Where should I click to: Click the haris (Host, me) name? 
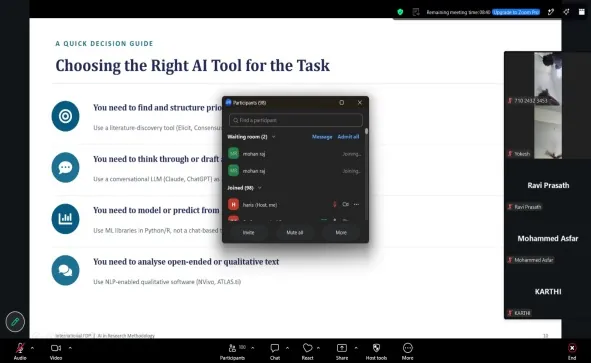coord(260,205)
